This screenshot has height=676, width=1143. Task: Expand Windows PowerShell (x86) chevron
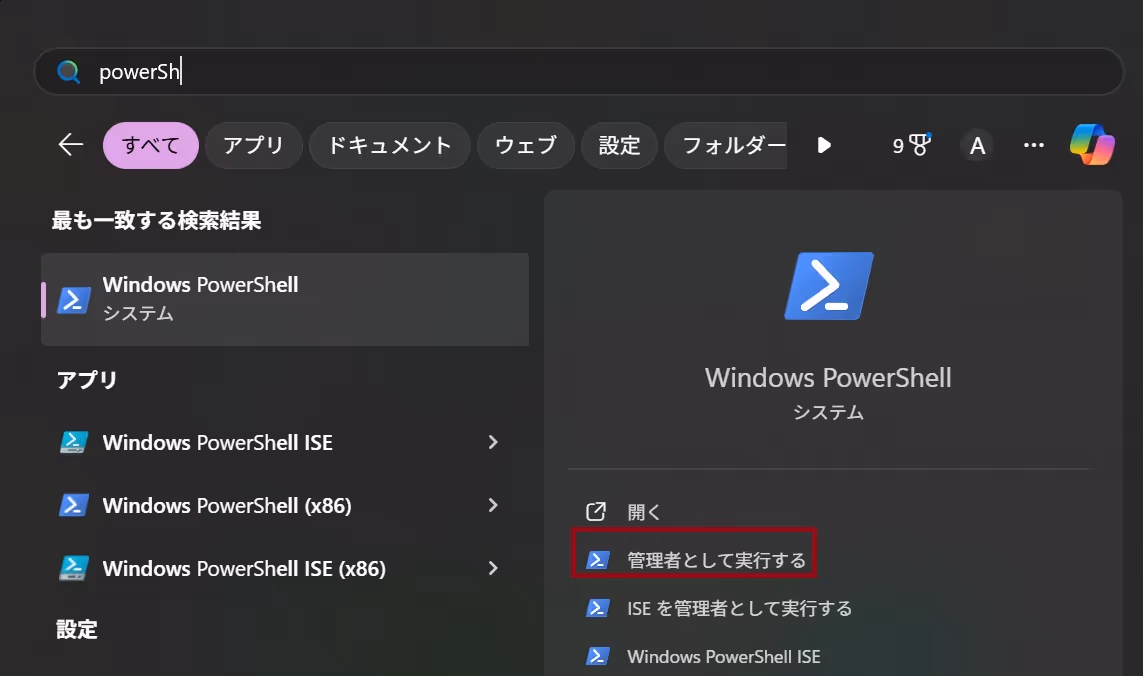click(494, 505)
